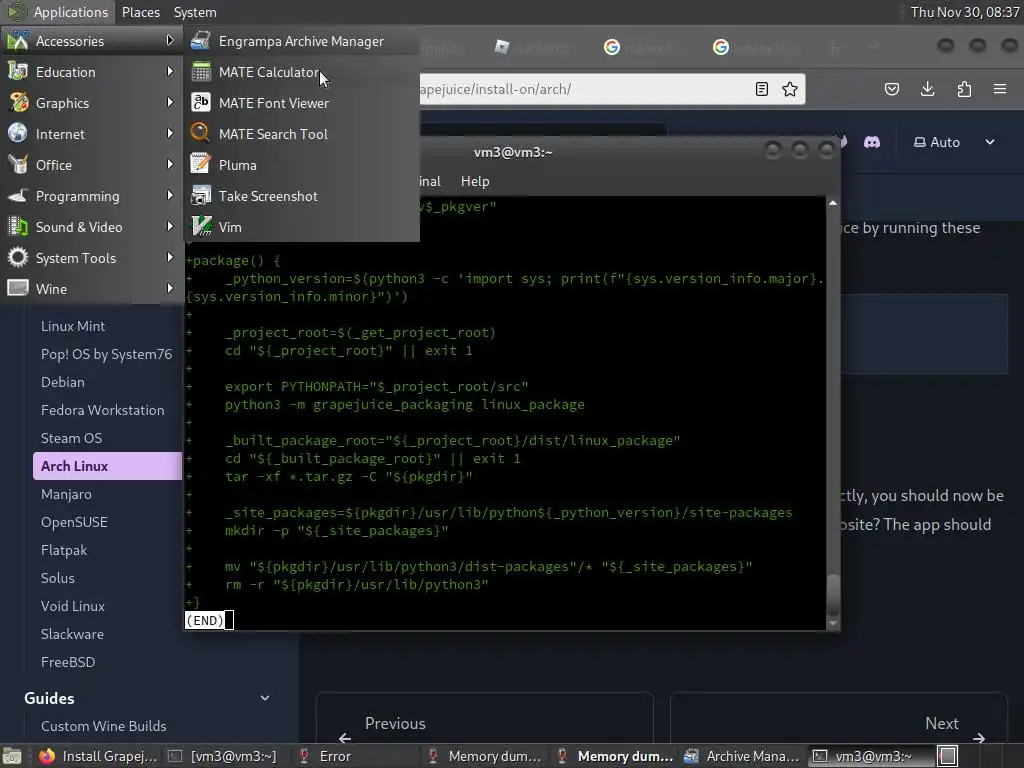The width and height of the screenshot is (1024, 768).
Task: Switch to Archive Manager taskbar window
Action: click(742, 756)
